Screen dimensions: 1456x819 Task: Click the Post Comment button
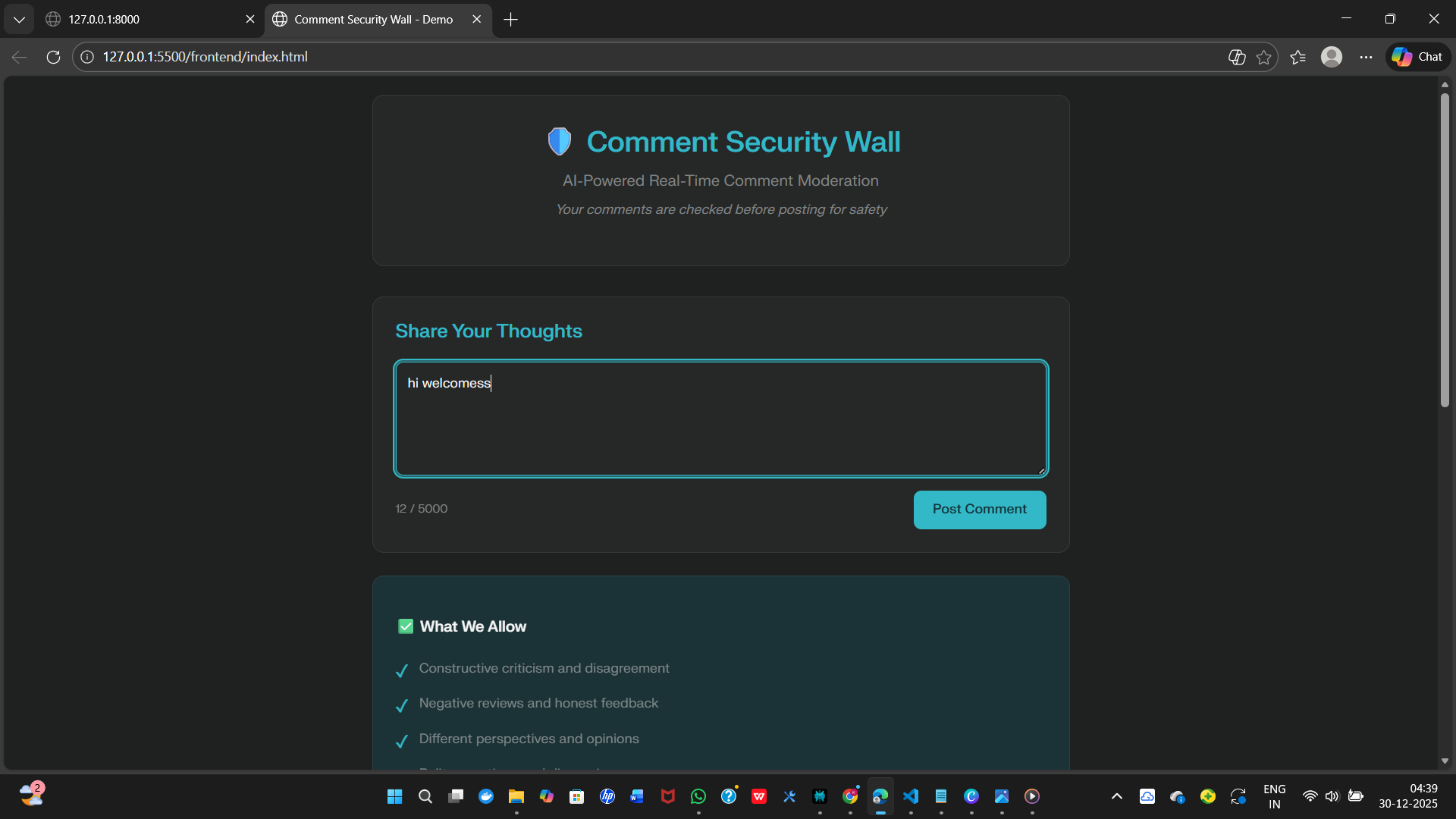click(979, 510)
